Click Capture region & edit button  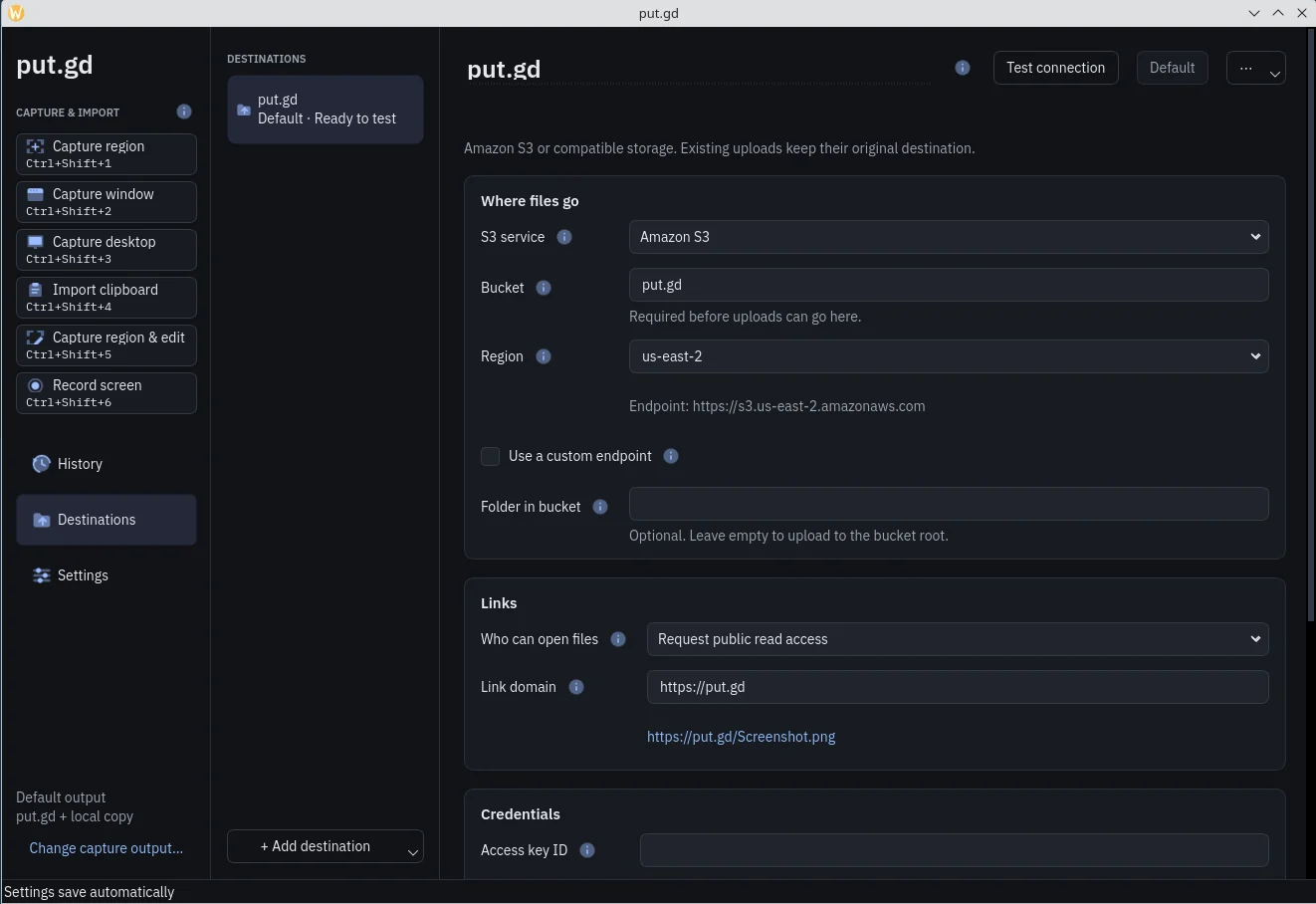click(x=107, y=345)
